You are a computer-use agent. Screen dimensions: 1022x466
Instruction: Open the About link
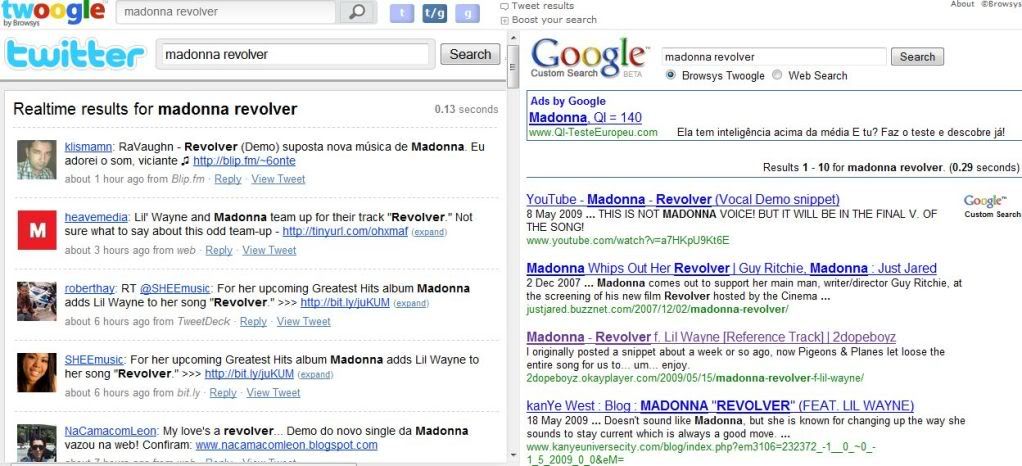(x=962, y=4)
